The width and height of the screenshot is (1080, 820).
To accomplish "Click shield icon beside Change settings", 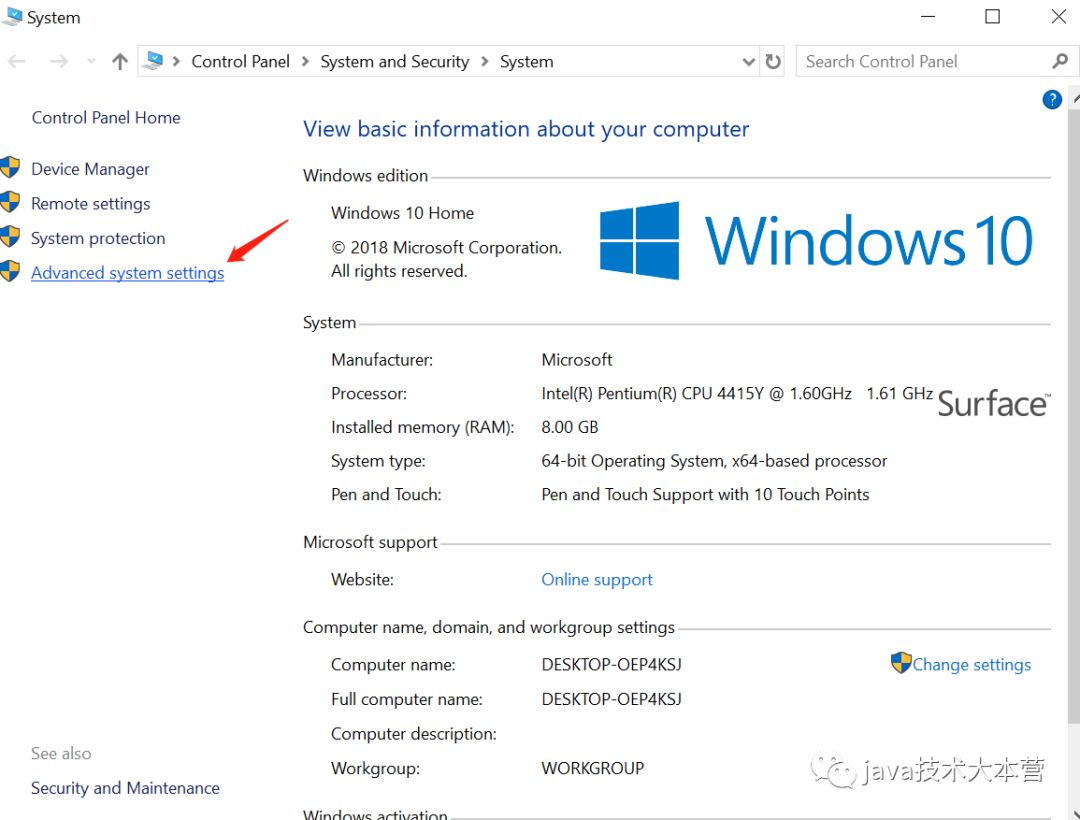I will [x=901, y=662].
